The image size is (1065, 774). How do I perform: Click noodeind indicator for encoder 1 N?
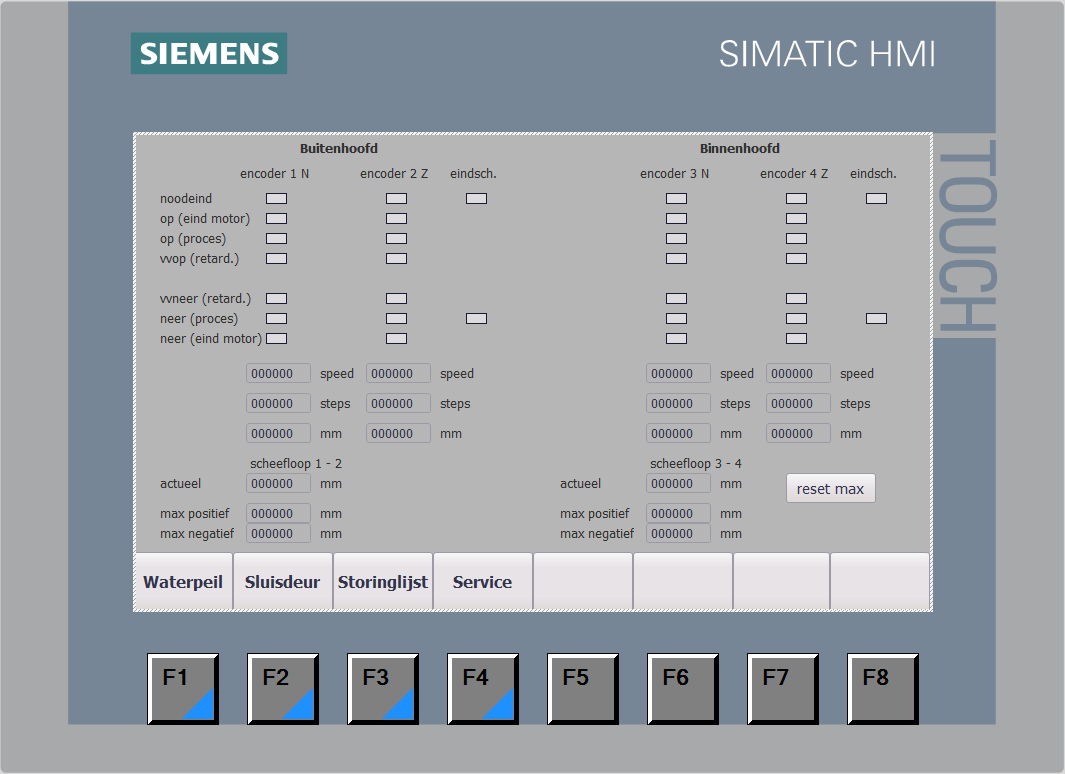276,198
